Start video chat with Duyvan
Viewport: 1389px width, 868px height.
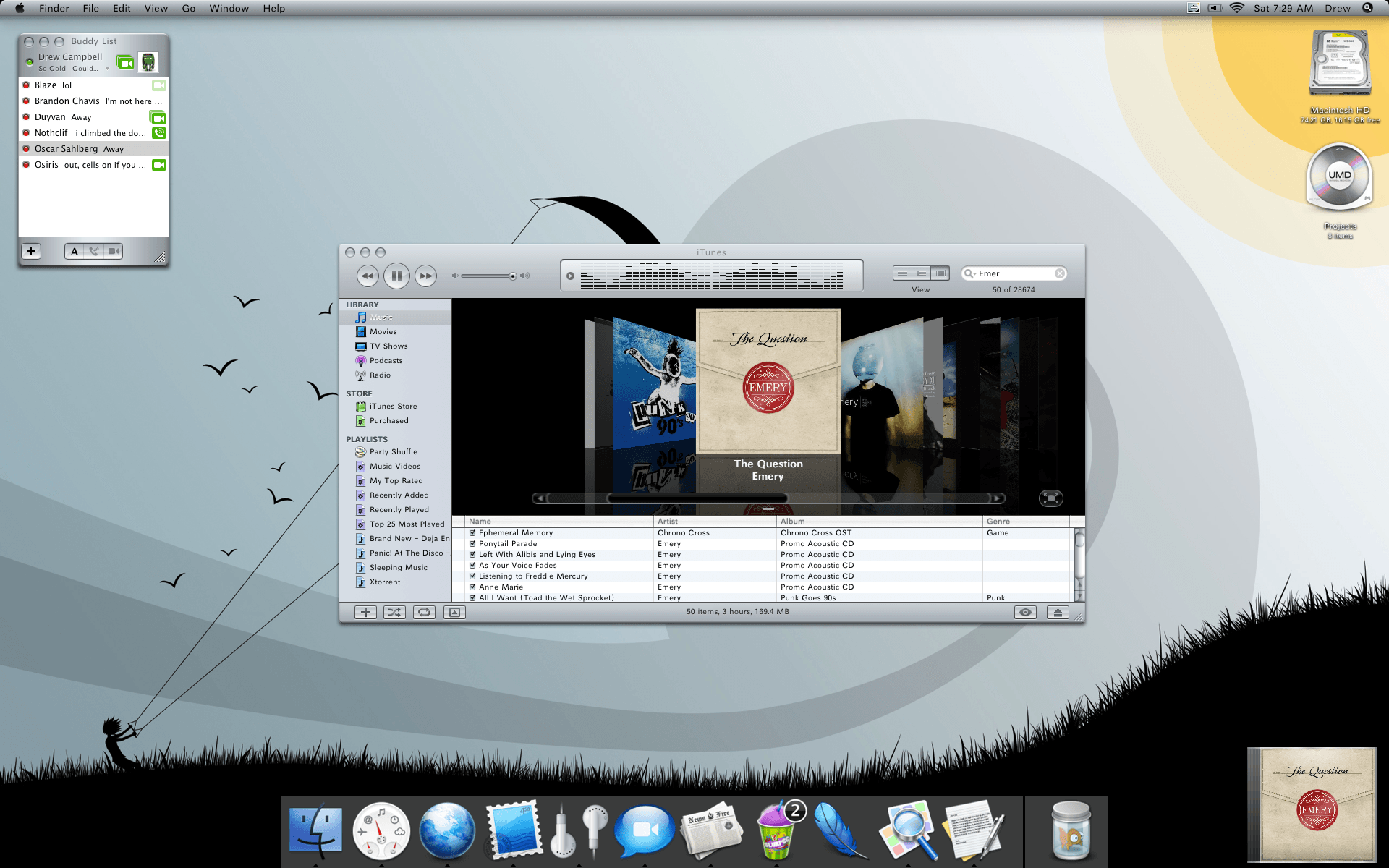158,117
